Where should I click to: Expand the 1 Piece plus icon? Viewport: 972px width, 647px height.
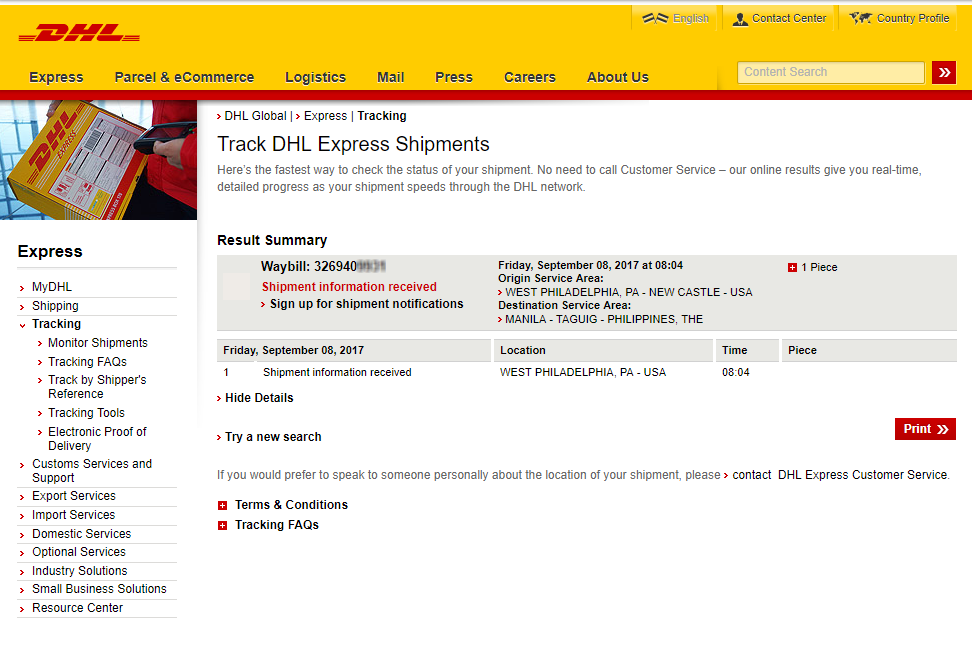click(792, 268)
